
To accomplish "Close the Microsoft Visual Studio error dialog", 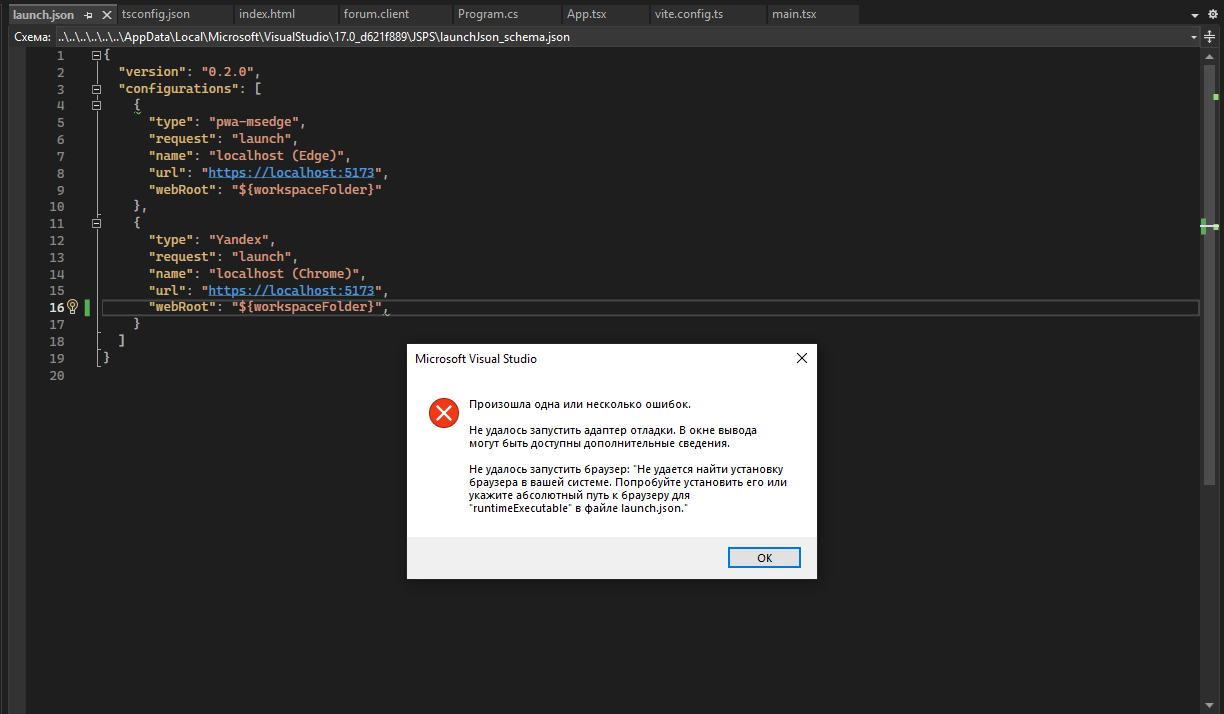I will (x=801, y=358).
